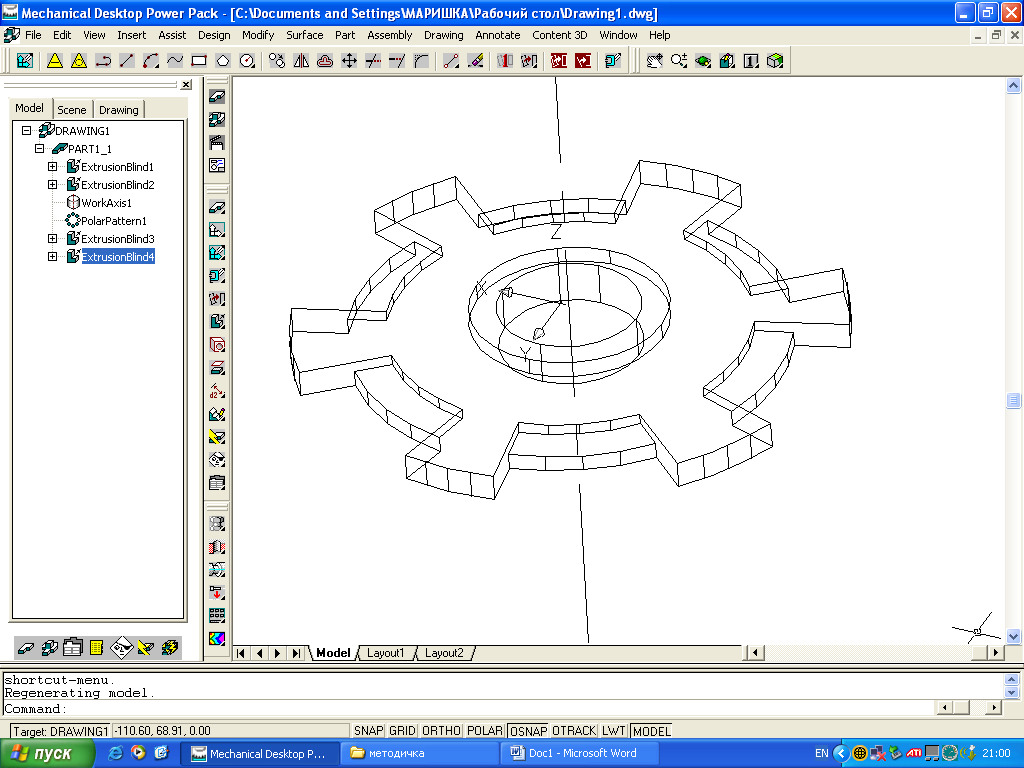
Task: Click the drawing area scroll up arrow
Action: click(1013, 86)
